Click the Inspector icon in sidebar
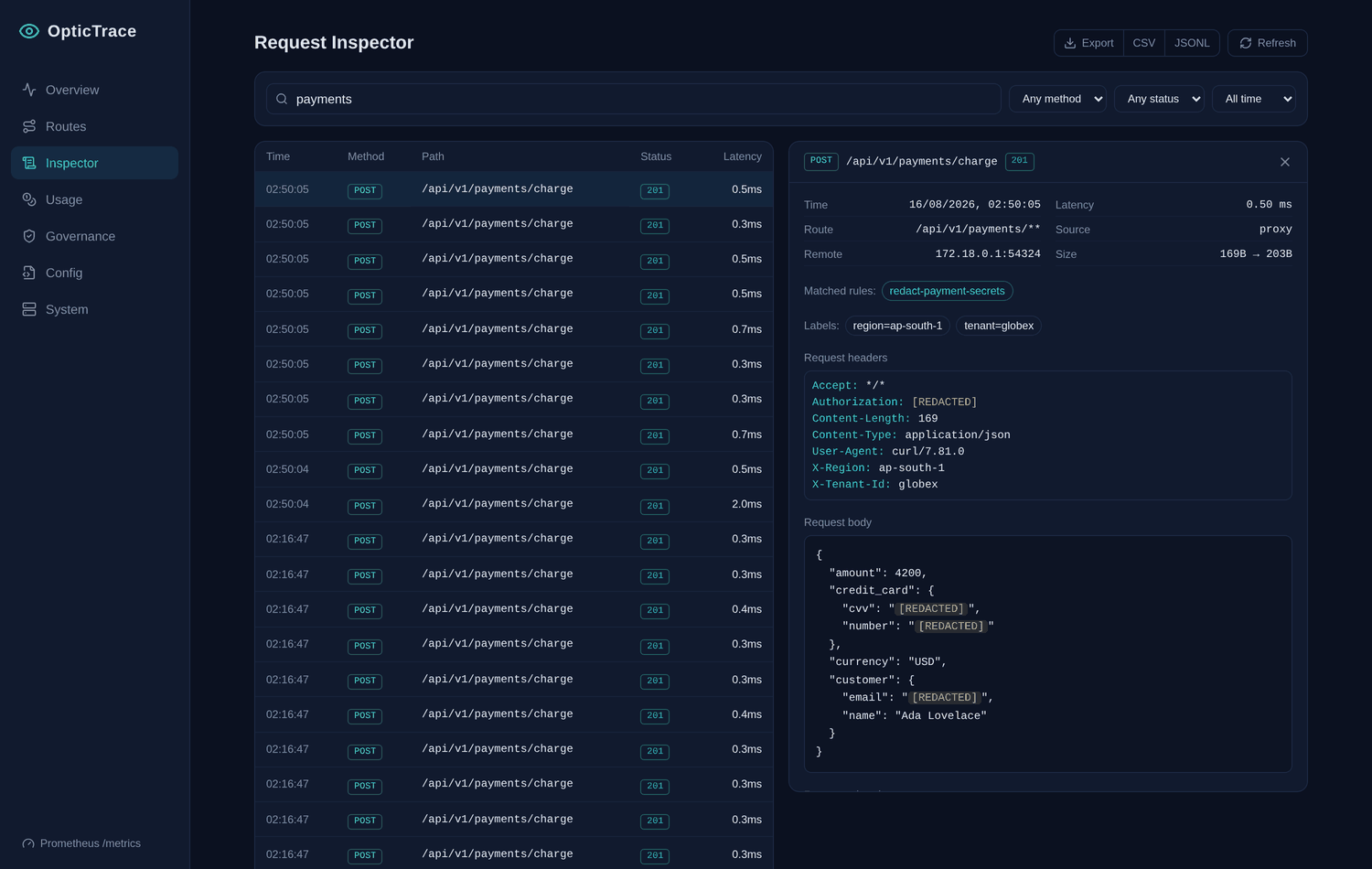This screenshot has height=869, width=1372. point(29,163)
